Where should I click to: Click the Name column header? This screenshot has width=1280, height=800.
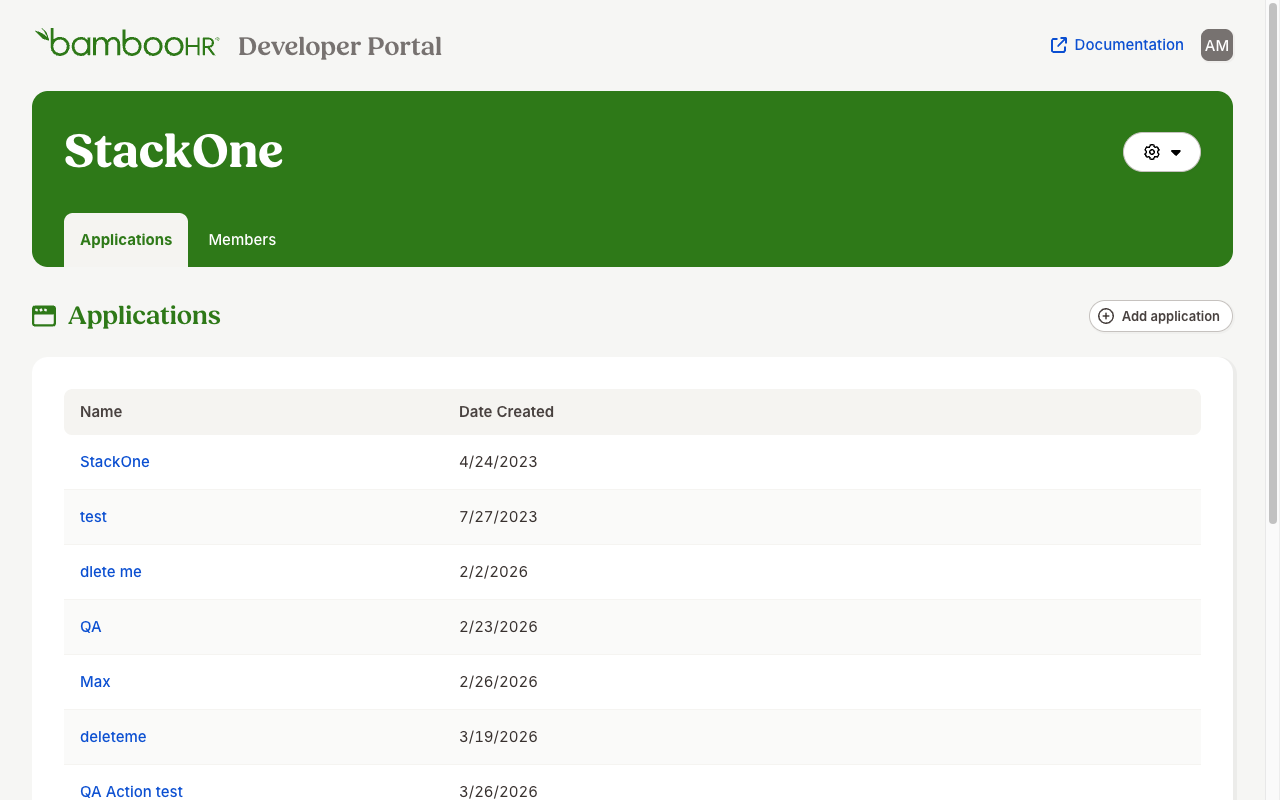101,412
